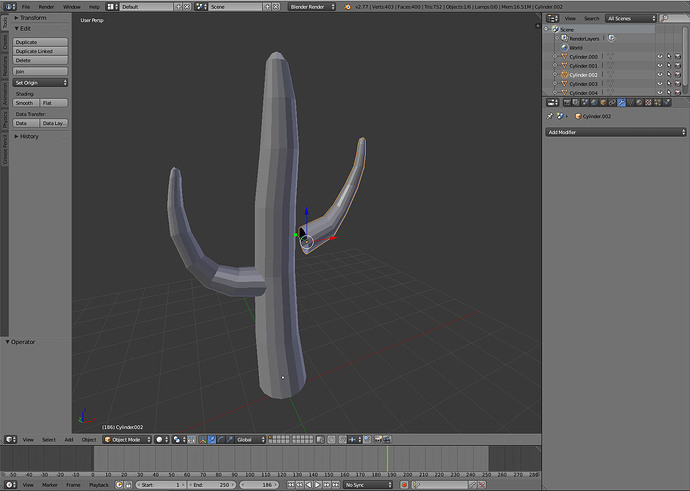This screenshot has width=690, height=491.
Task: Open the Render properties tab
Action: point(567,103)
